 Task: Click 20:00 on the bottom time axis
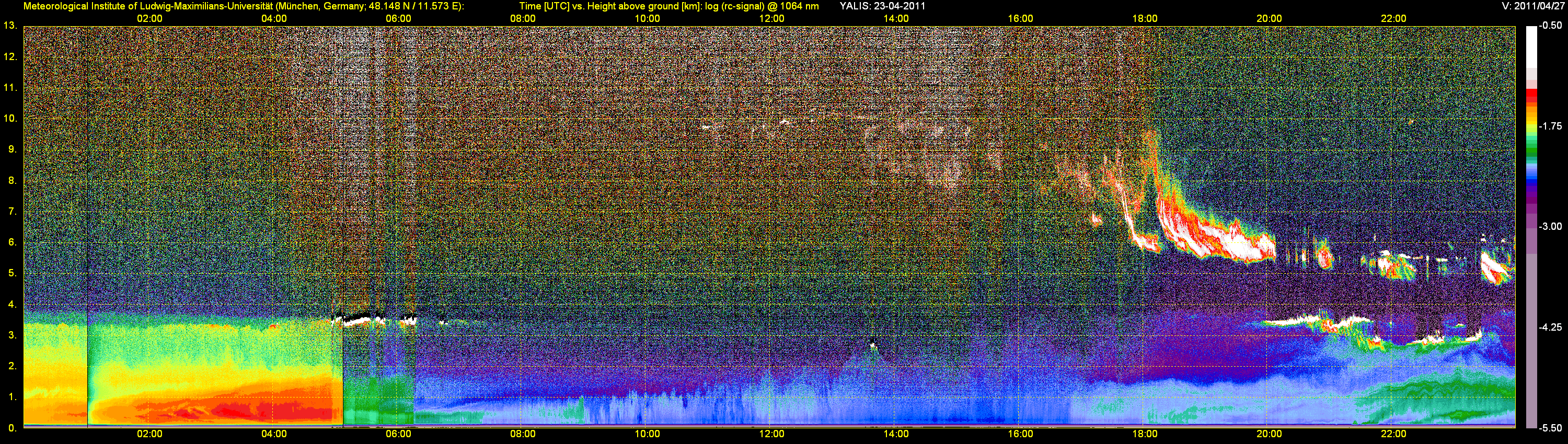coord(1269,434)
